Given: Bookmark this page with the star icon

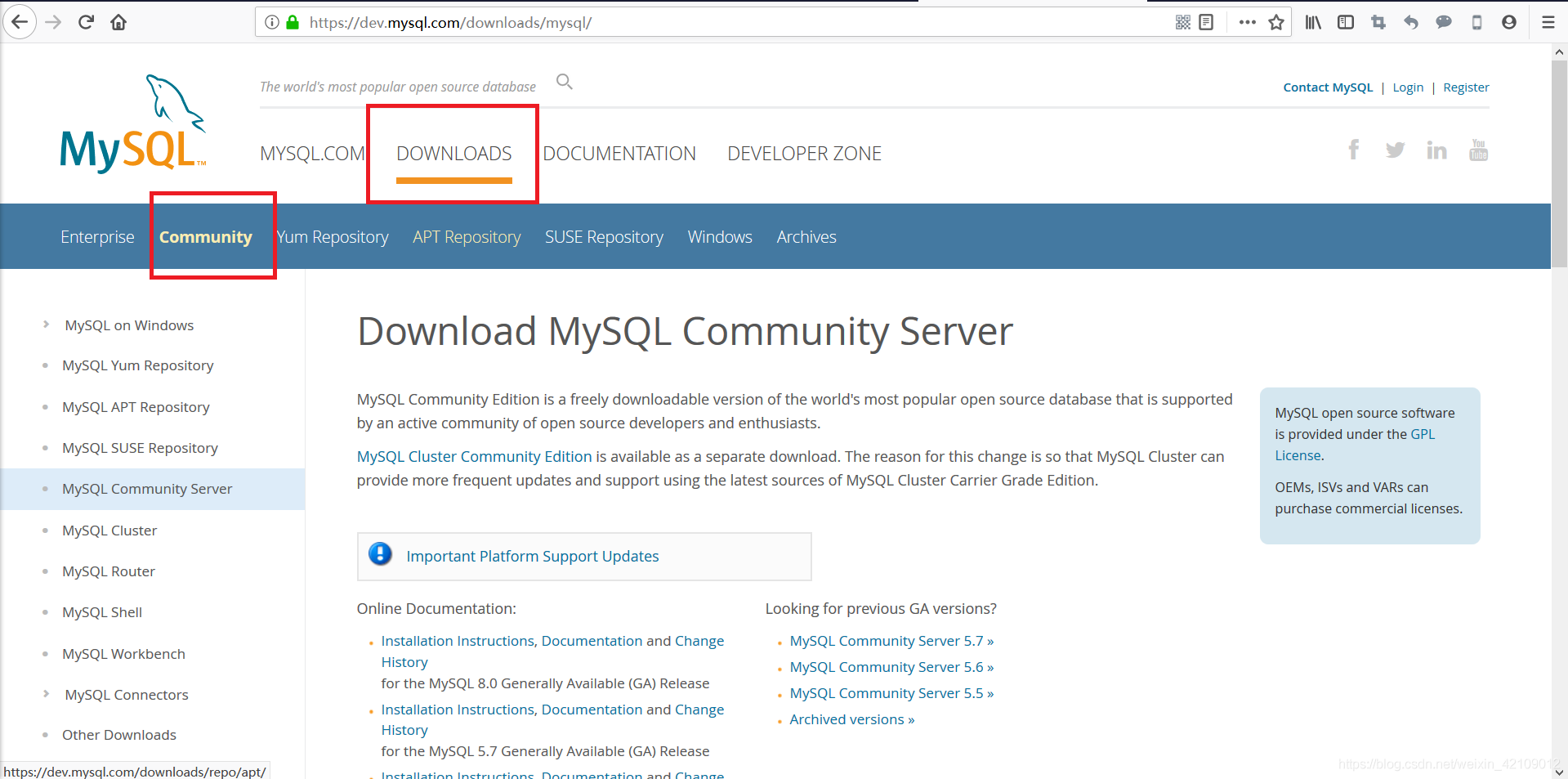Looking at the screenshot, I should point(1276,22).
